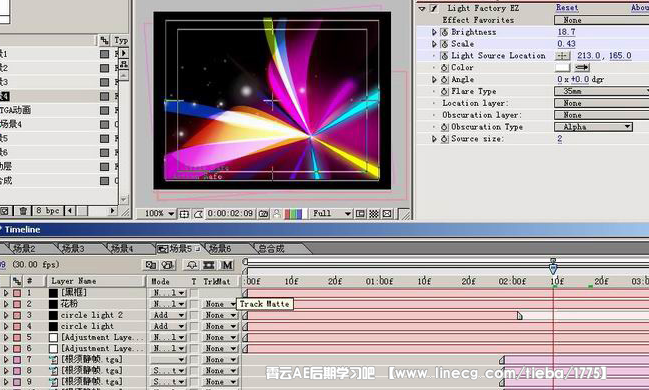Toggle preserve transparency box for circle light
649x390 pixels.
(194, 327)
